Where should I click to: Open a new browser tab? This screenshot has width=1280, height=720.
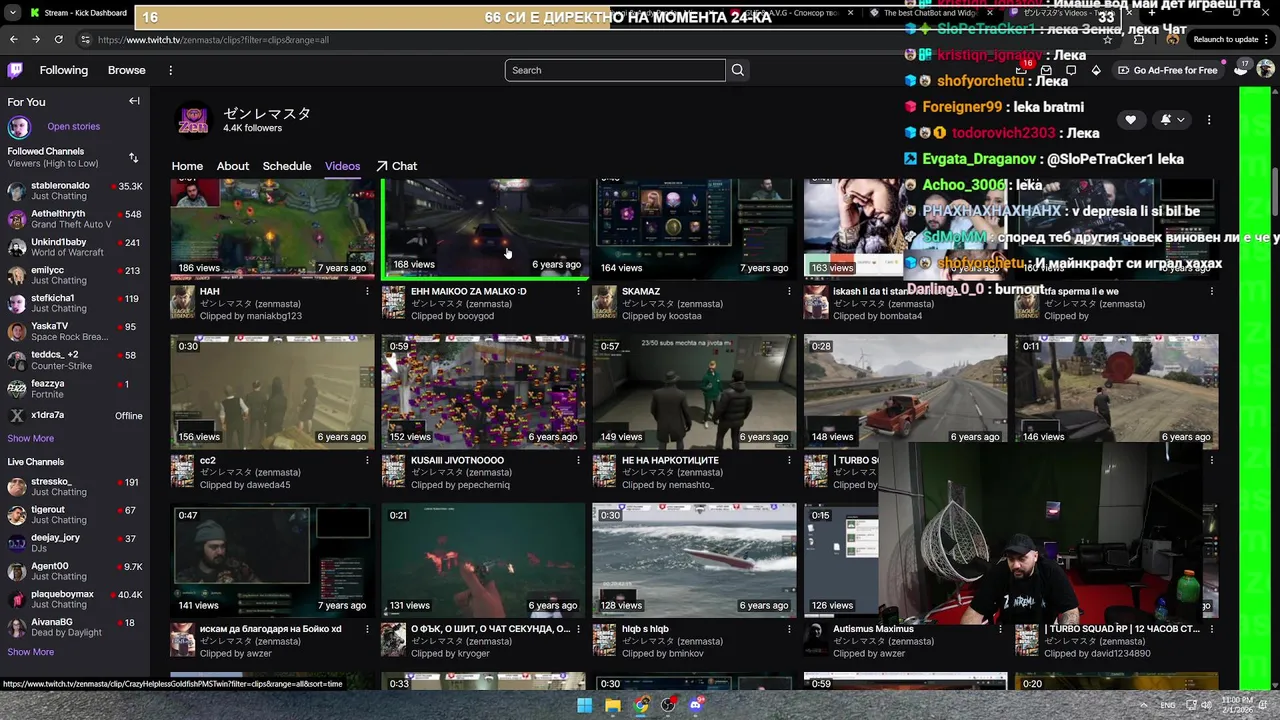click(x=1151, y=13)
